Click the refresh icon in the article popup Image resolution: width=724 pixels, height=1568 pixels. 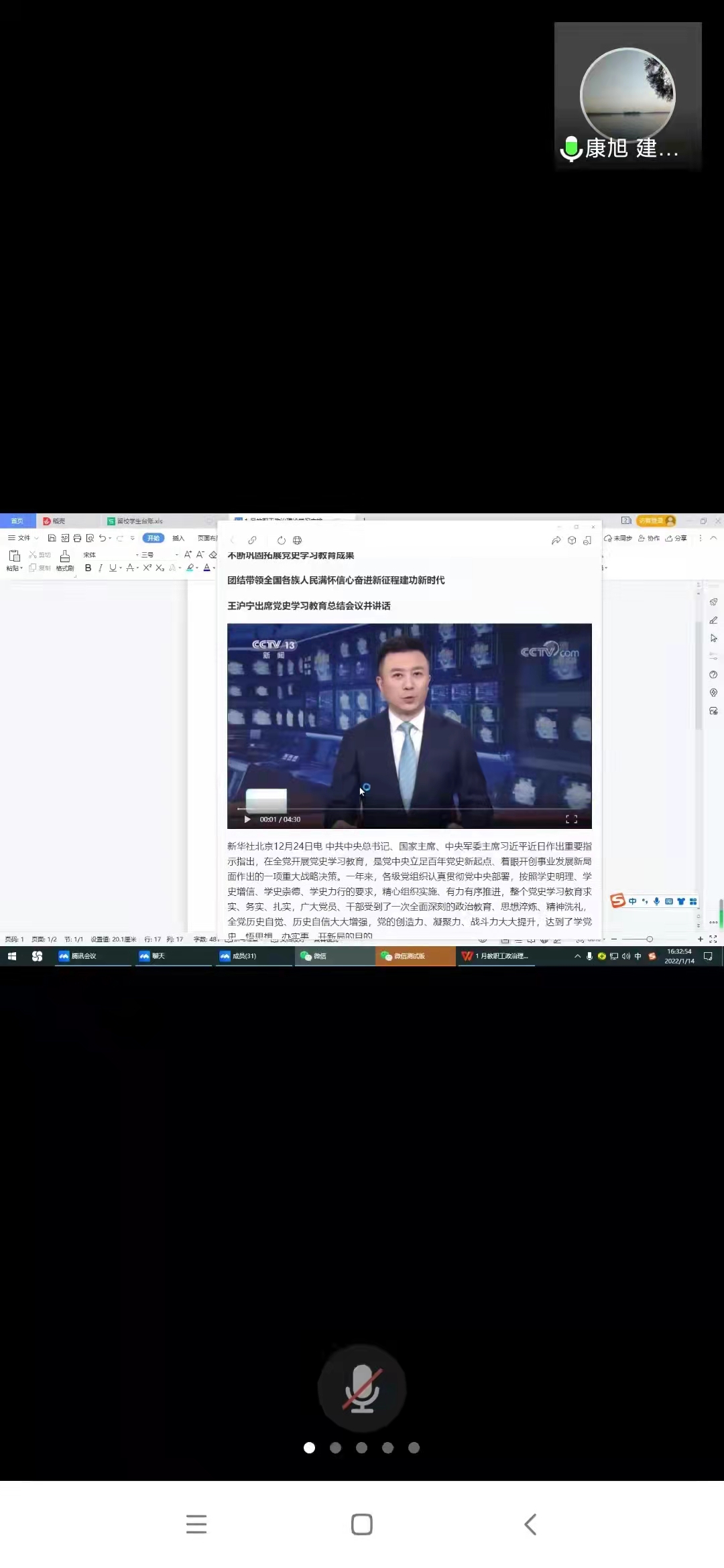281,540
